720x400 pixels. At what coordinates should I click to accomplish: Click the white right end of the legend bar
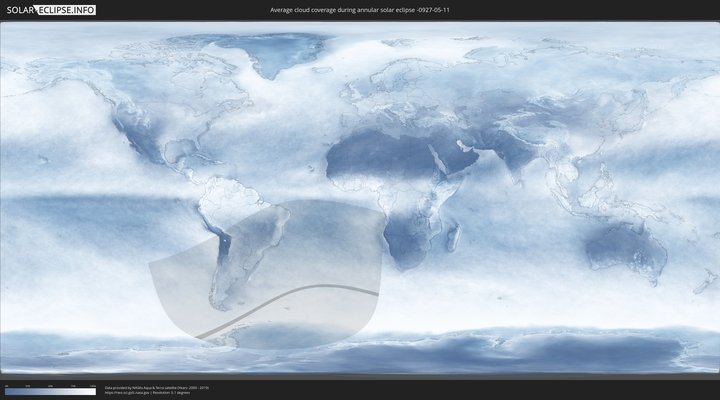tap(93, 391)
